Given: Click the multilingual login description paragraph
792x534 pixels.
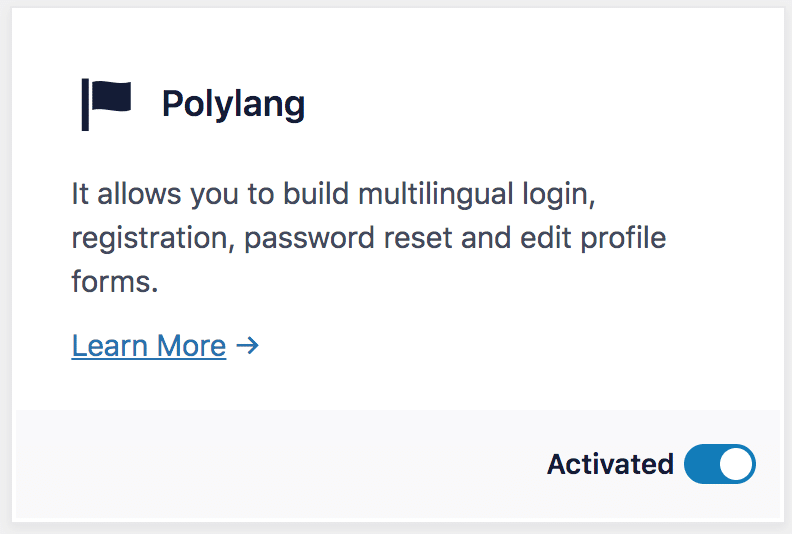Looking at the screenshot, I should tap(369, 237).
